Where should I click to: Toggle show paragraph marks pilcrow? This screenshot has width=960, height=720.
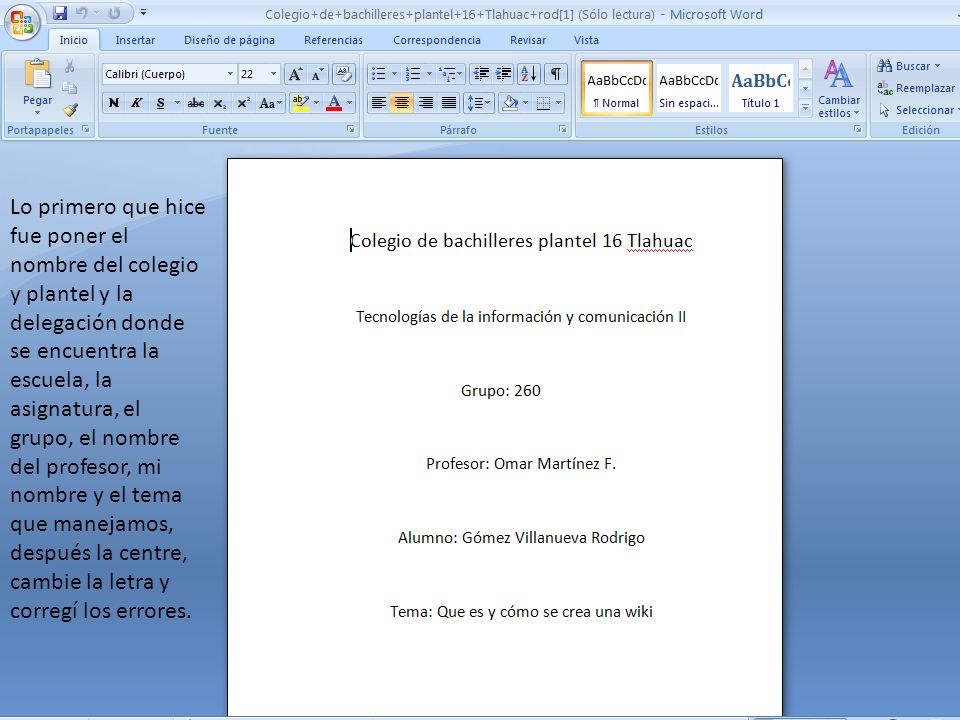555,74
